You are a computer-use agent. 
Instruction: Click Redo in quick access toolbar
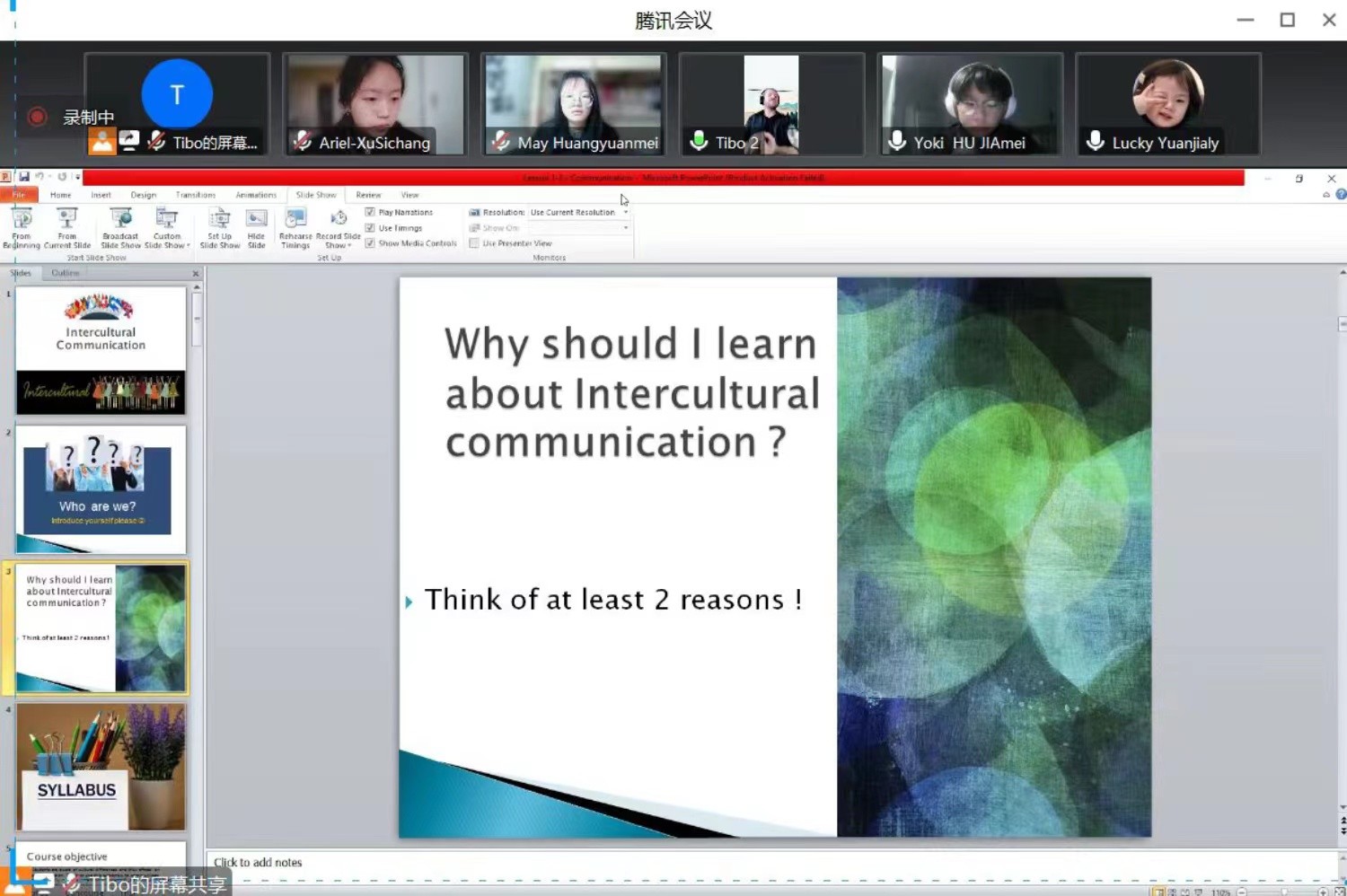click(x=62, y=177)
